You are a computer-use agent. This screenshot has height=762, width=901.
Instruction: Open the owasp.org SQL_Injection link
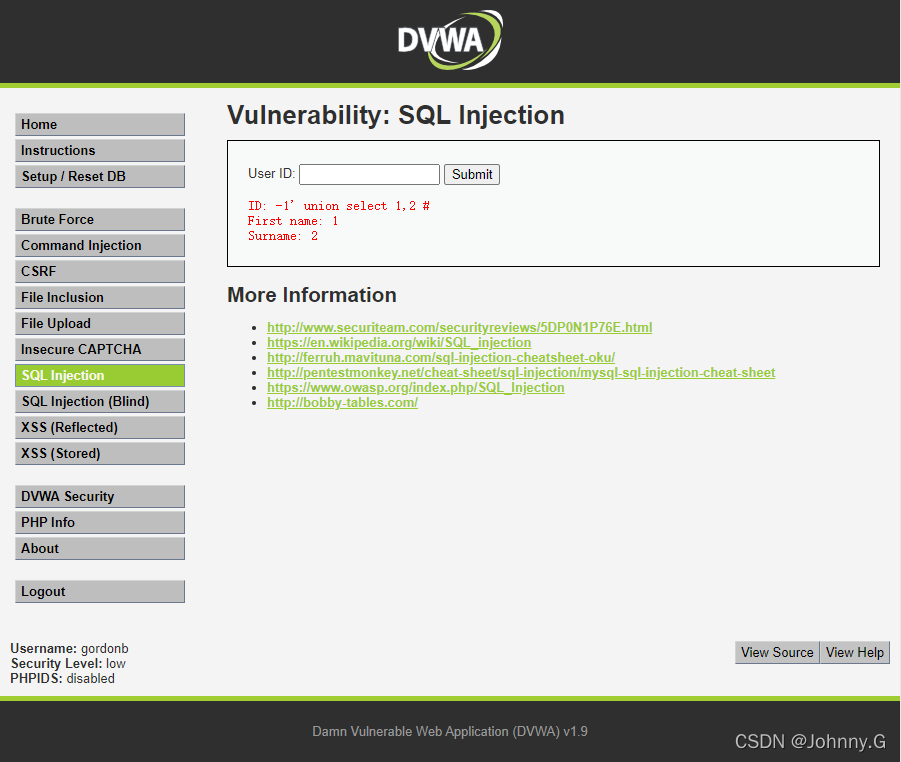click(415, 387)
